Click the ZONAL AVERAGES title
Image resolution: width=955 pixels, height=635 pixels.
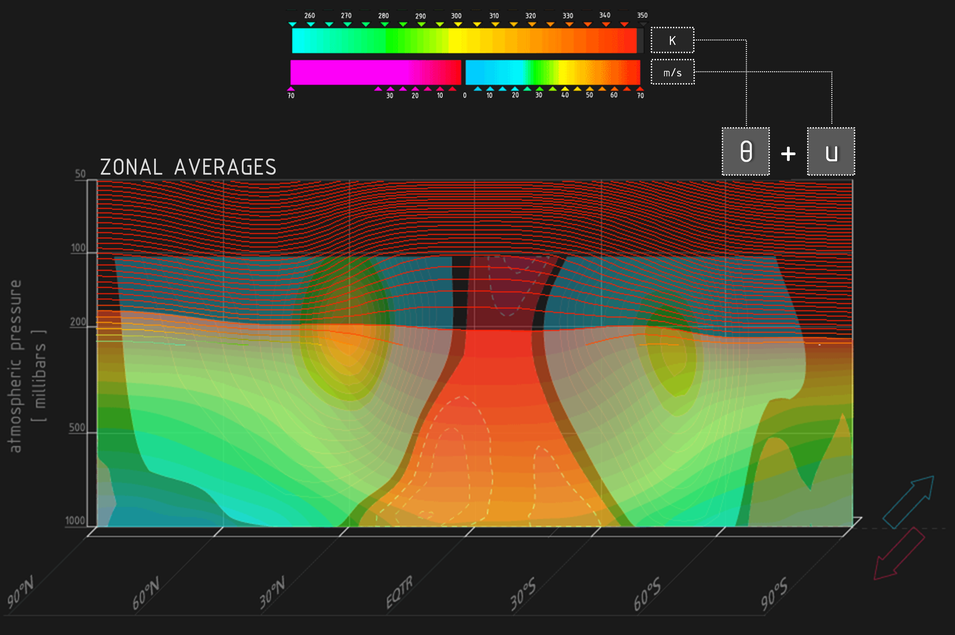(x=188, y=167)
